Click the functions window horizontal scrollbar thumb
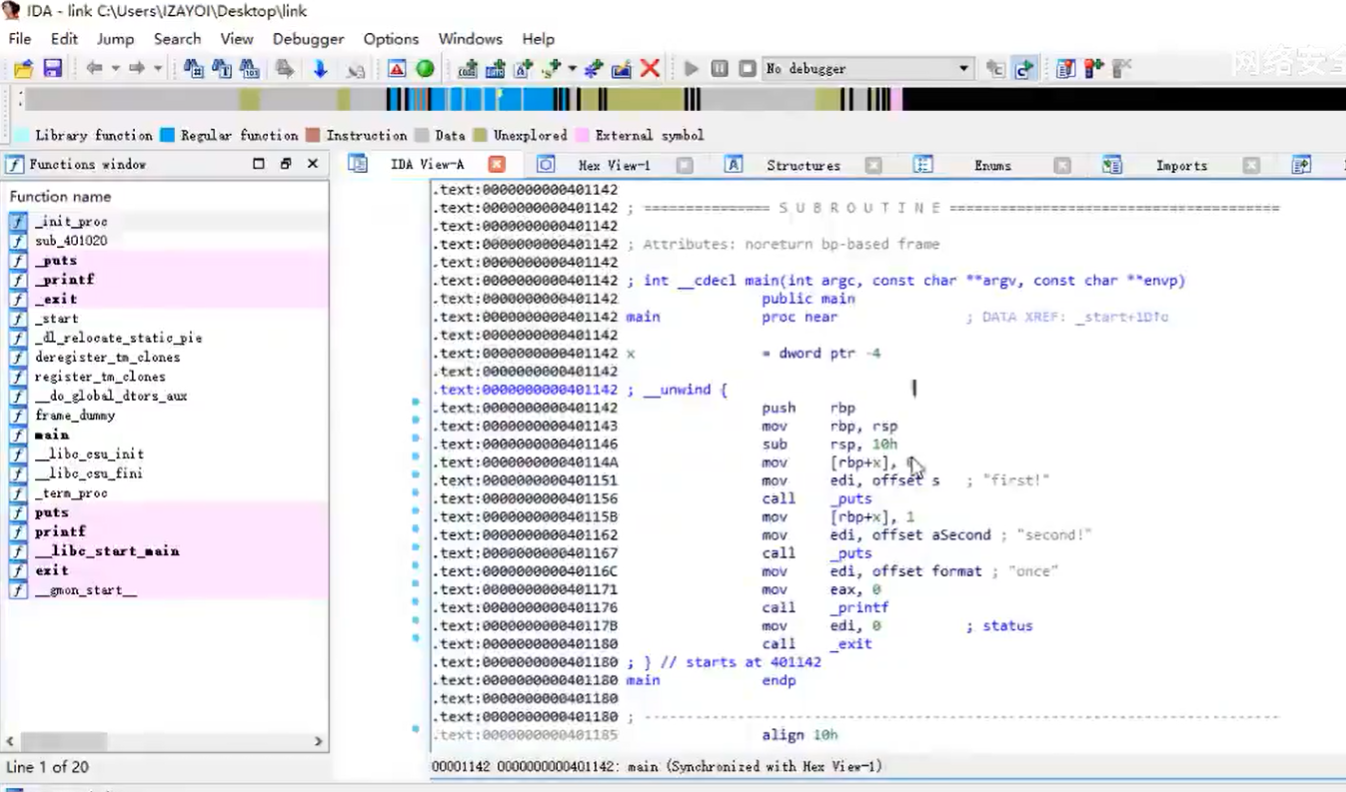The image size is (1346, 792). tap(64, 741)
